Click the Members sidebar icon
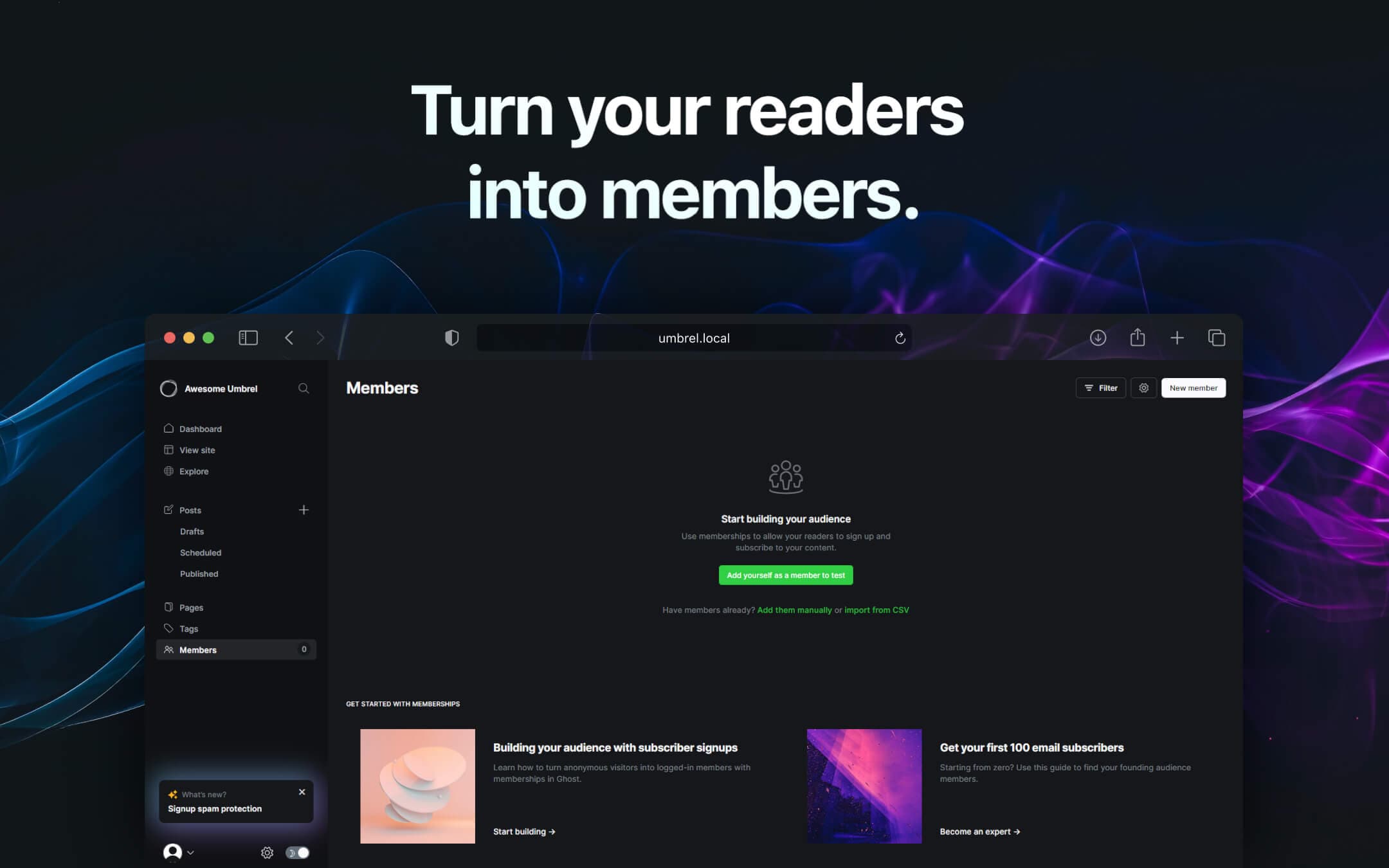This screenshot has height=868, width=1389. point(168,649)
